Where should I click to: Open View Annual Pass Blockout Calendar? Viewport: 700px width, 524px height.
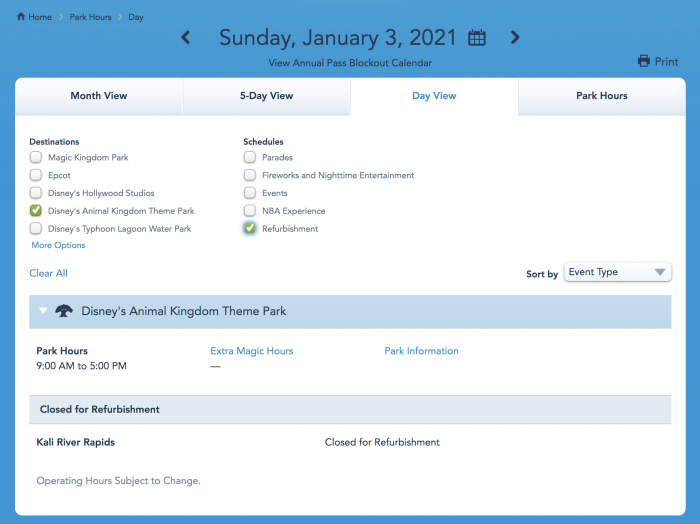point(350,63)
